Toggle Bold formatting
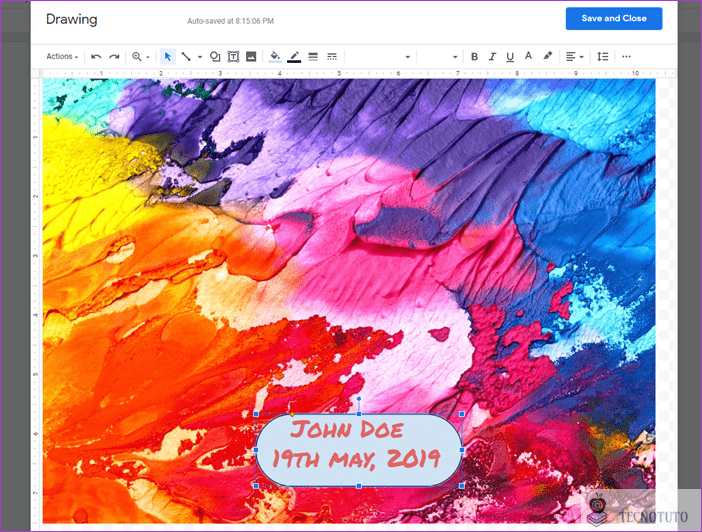This screenshot has height=532, width=702. 475,56
